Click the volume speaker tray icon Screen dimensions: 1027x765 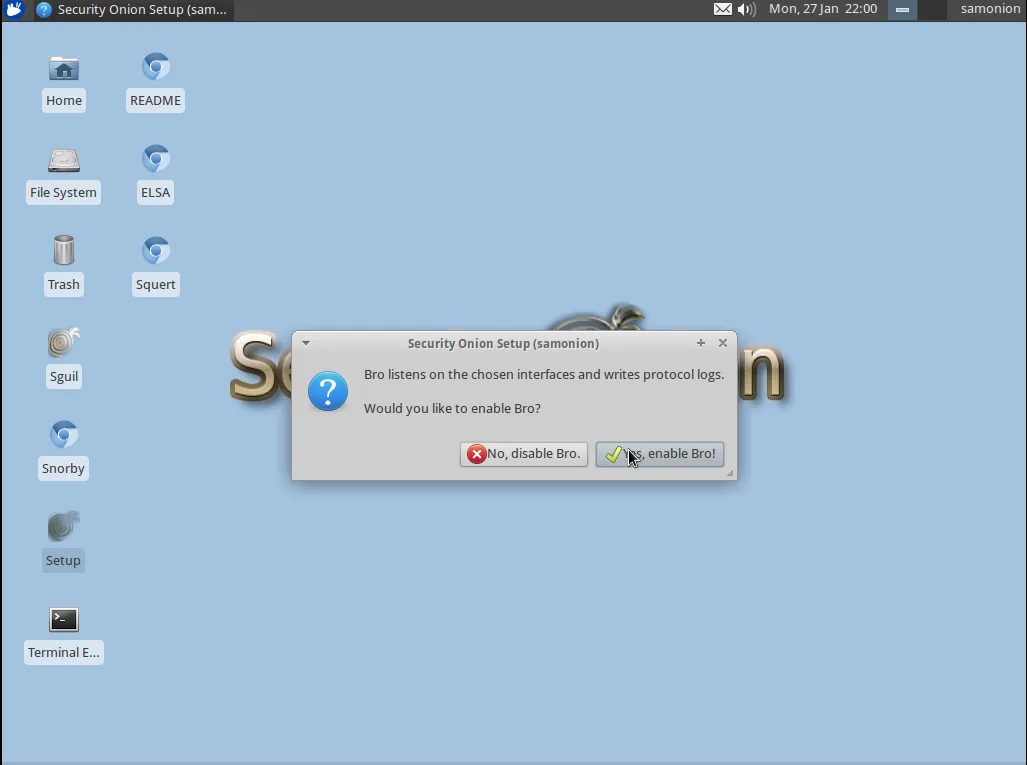pos(746,9)
